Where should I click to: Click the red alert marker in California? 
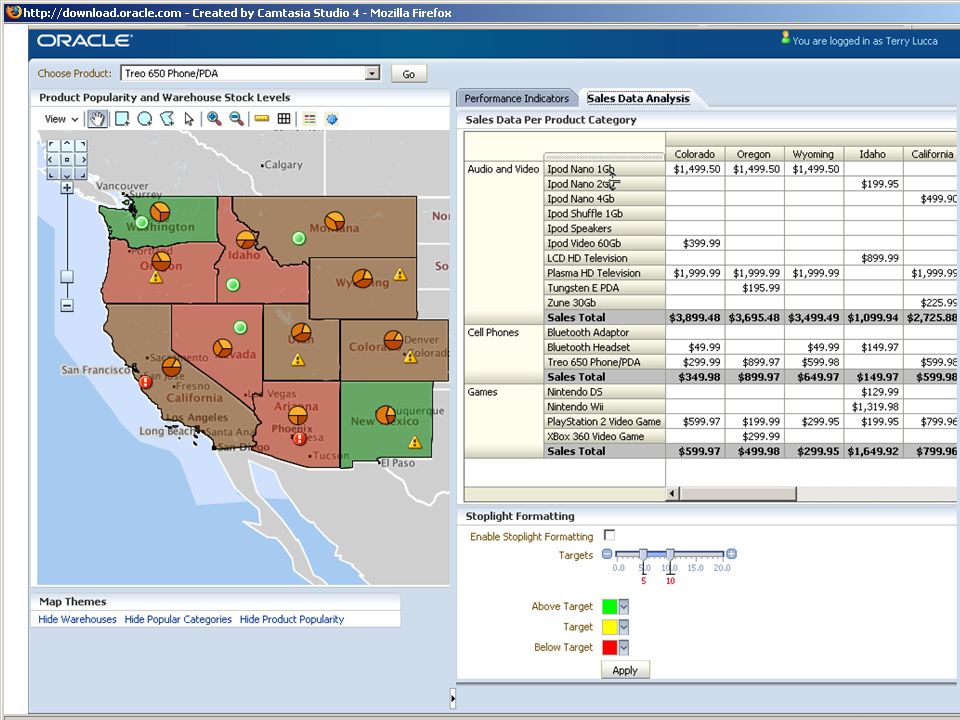(146, 382)
